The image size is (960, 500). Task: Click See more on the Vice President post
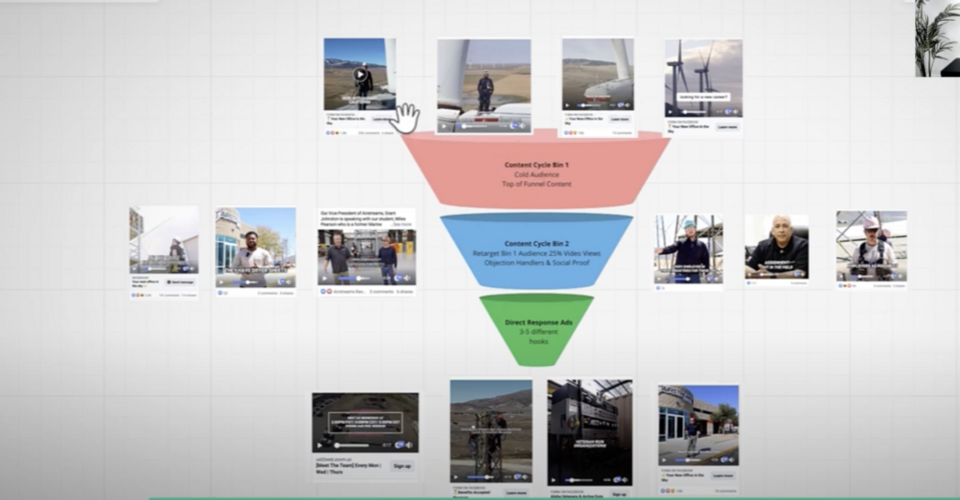[402, 225]
